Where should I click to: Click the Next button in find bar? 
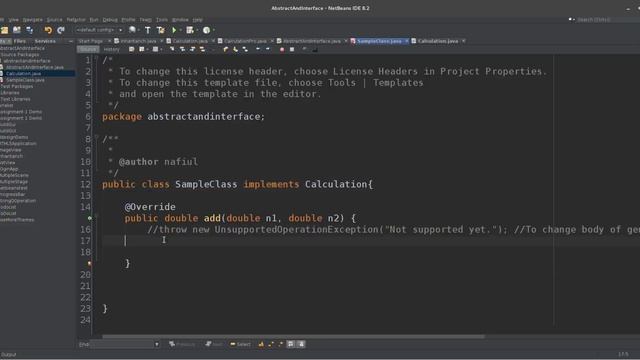point(214,344)
